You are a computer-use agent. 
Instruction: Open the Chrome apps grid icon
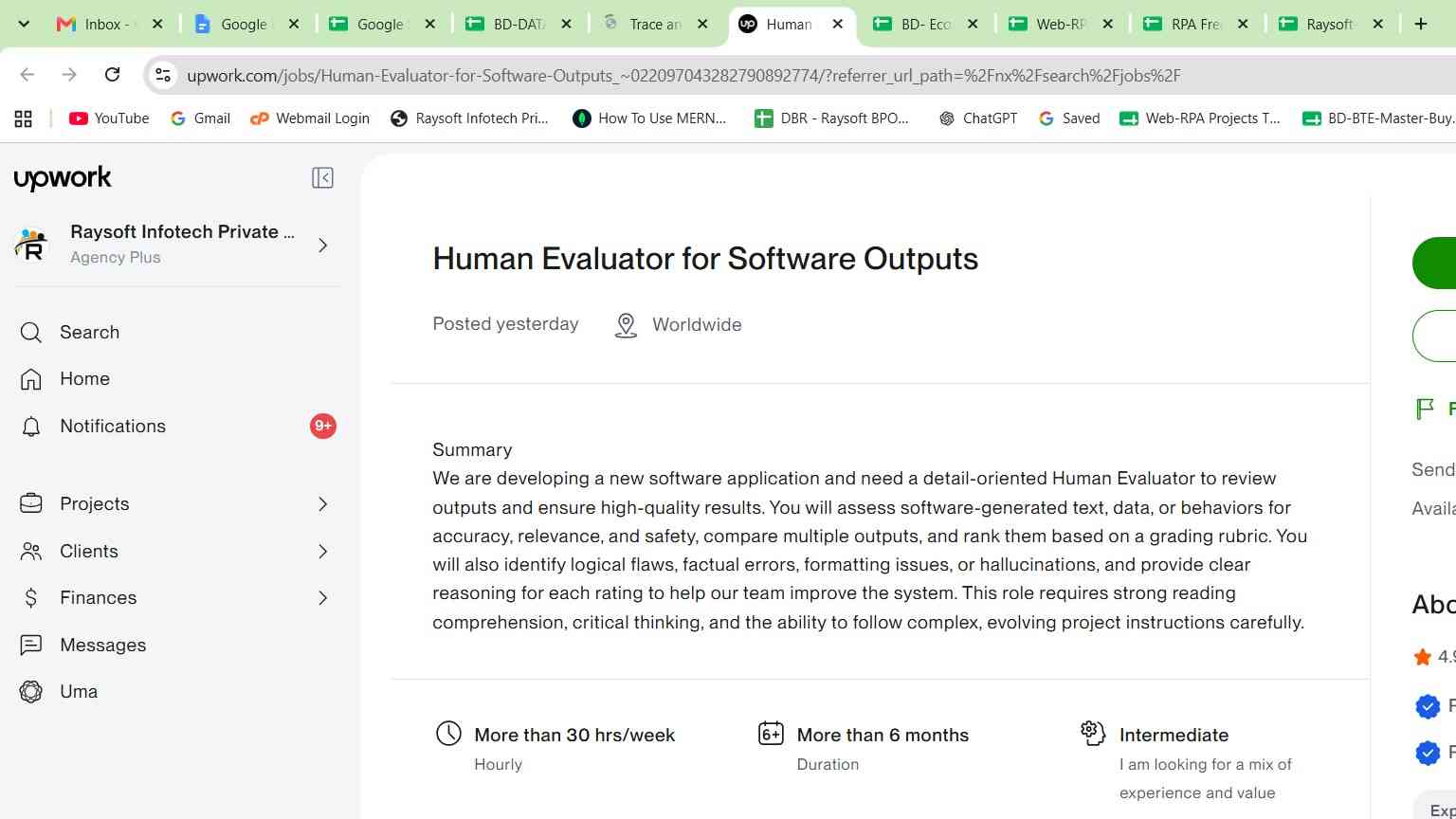pyautogui.click(x=24, y=118)
